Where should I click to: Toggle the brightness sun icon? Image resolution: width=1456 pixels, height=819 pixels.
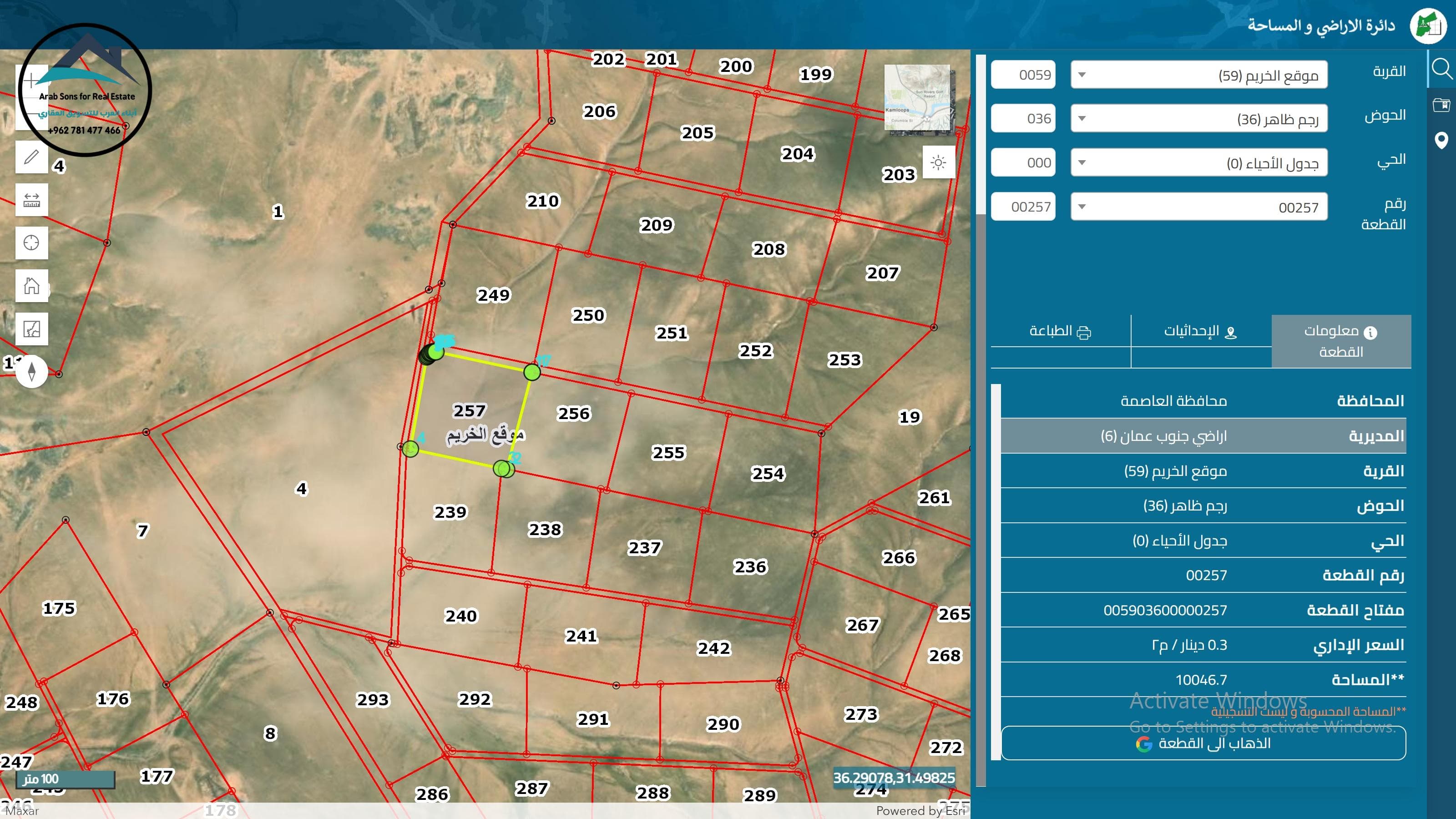click(x=938, y=163)
